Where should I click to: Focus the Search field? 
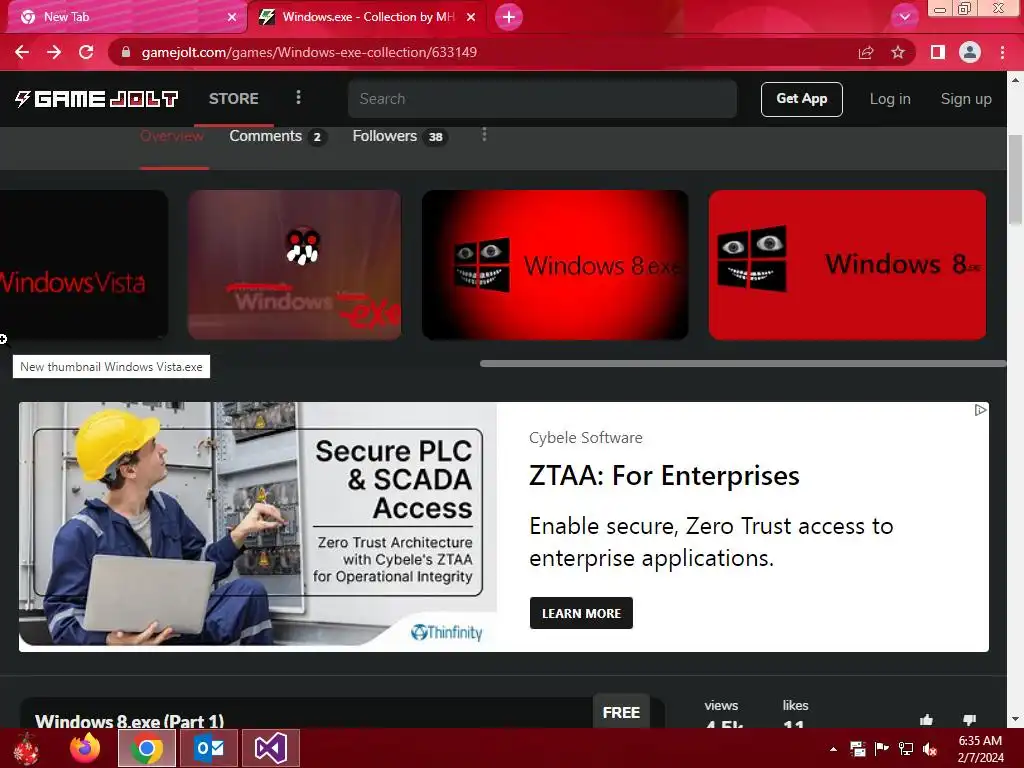pyautogui.click(x=542, y=99)
